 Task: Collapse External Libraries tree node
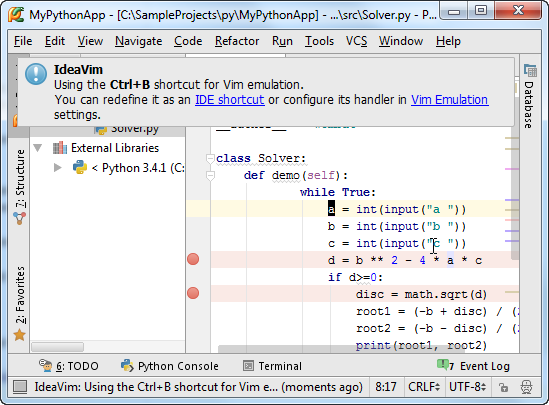pos(37,148)
